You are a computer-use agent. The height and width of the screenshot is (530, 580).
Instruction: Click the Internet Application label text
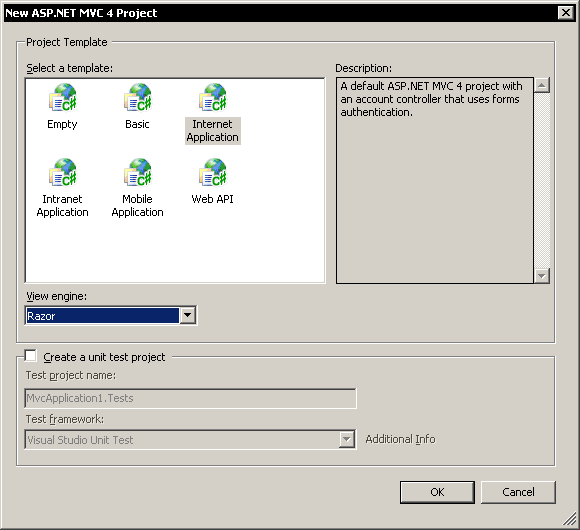[x=213, y=131]
